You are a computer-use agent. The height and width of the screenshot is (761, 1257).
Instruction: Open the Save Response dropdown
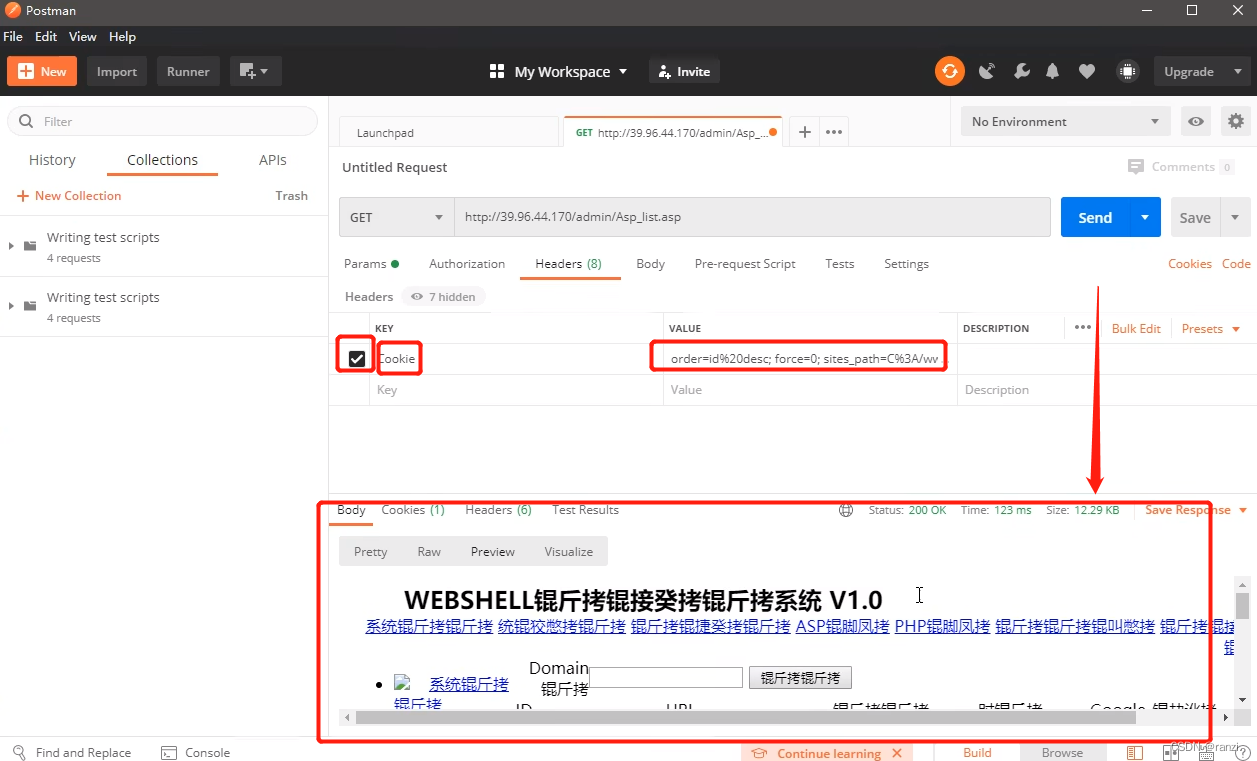click(1196, 510)
